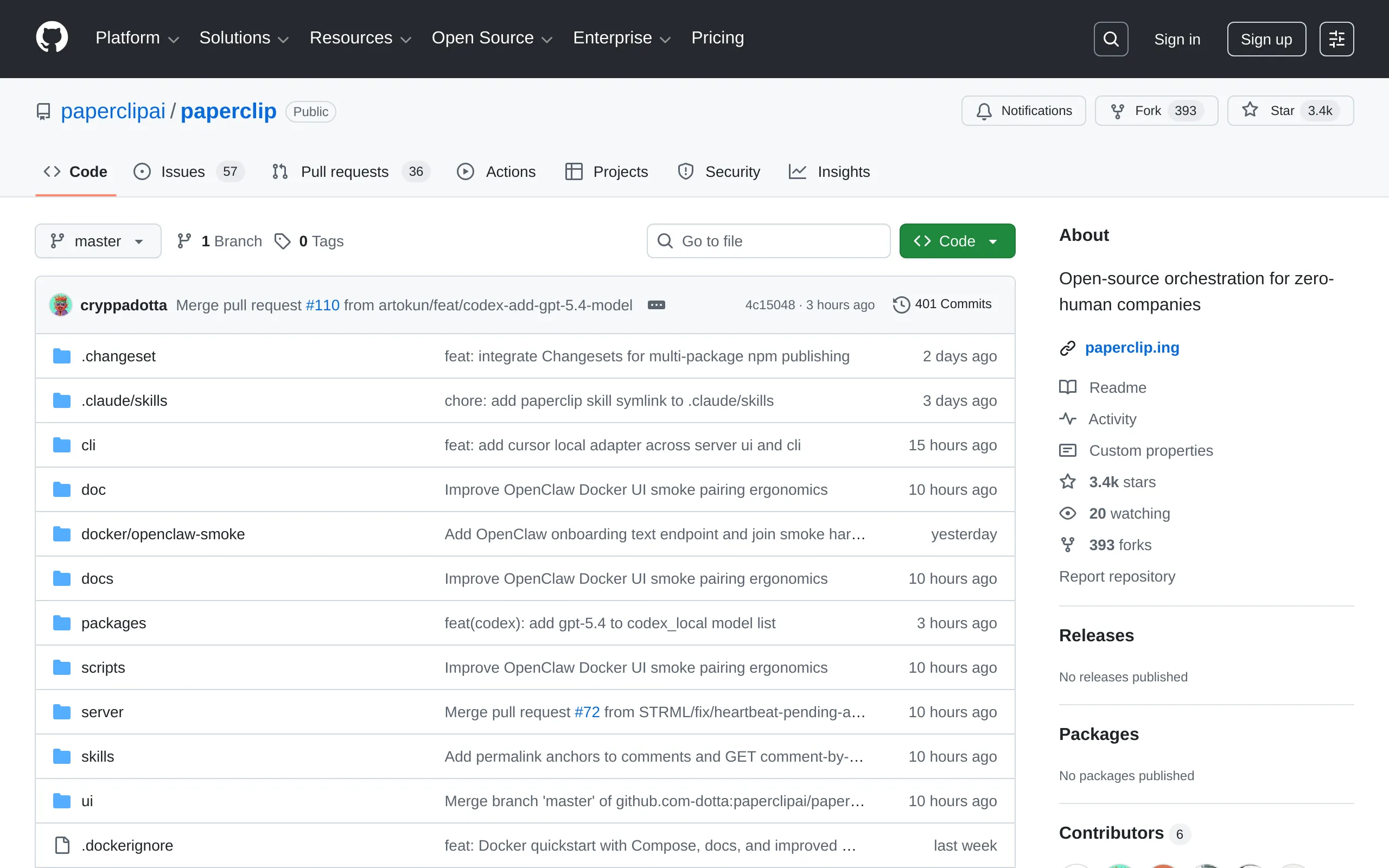Open the master branch dropdown

(98, 240)
